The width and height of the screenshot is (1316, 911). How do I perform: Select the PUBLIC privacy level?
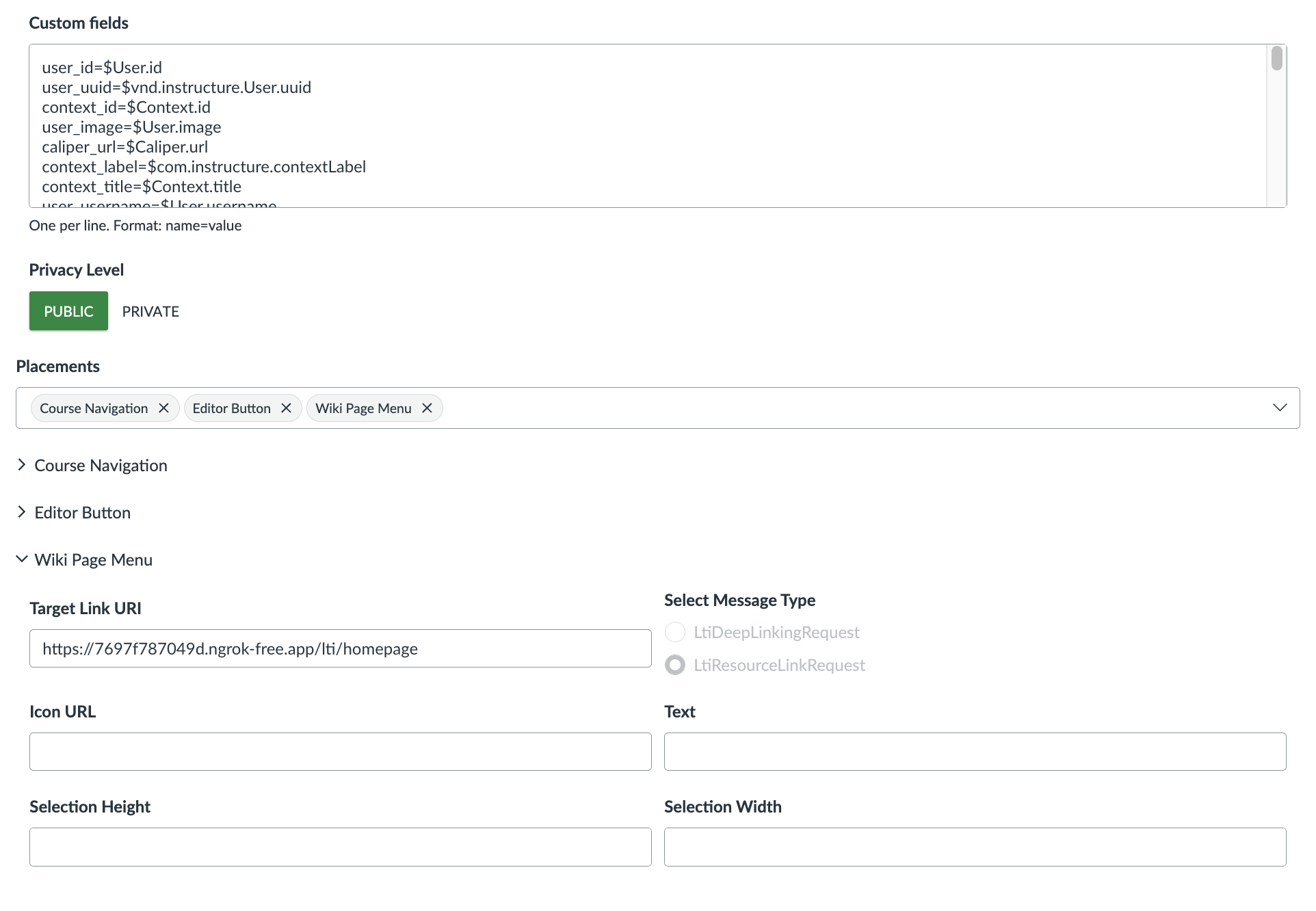tap(68, 311)
